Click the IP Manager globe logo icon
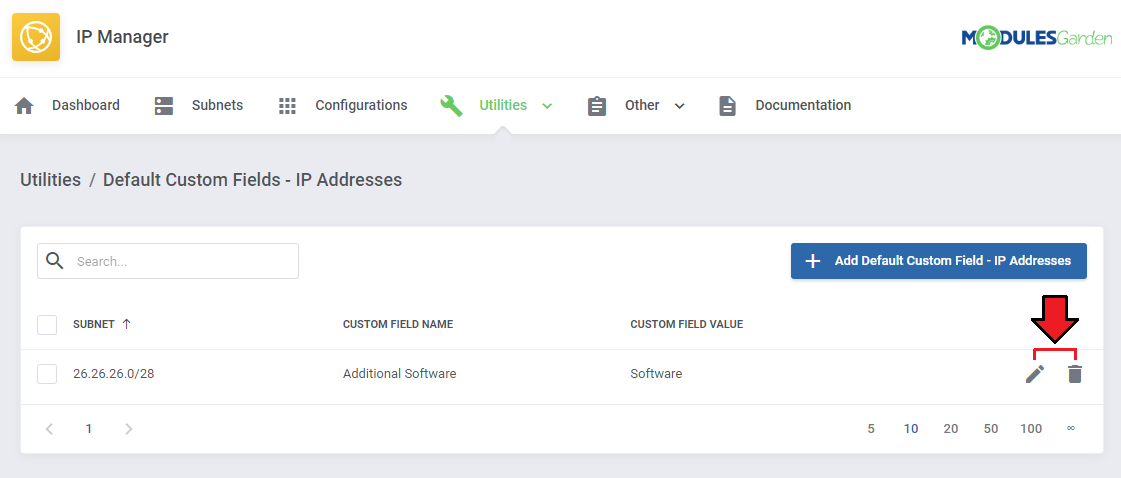 pyautogui.click(x=36, y=36)
